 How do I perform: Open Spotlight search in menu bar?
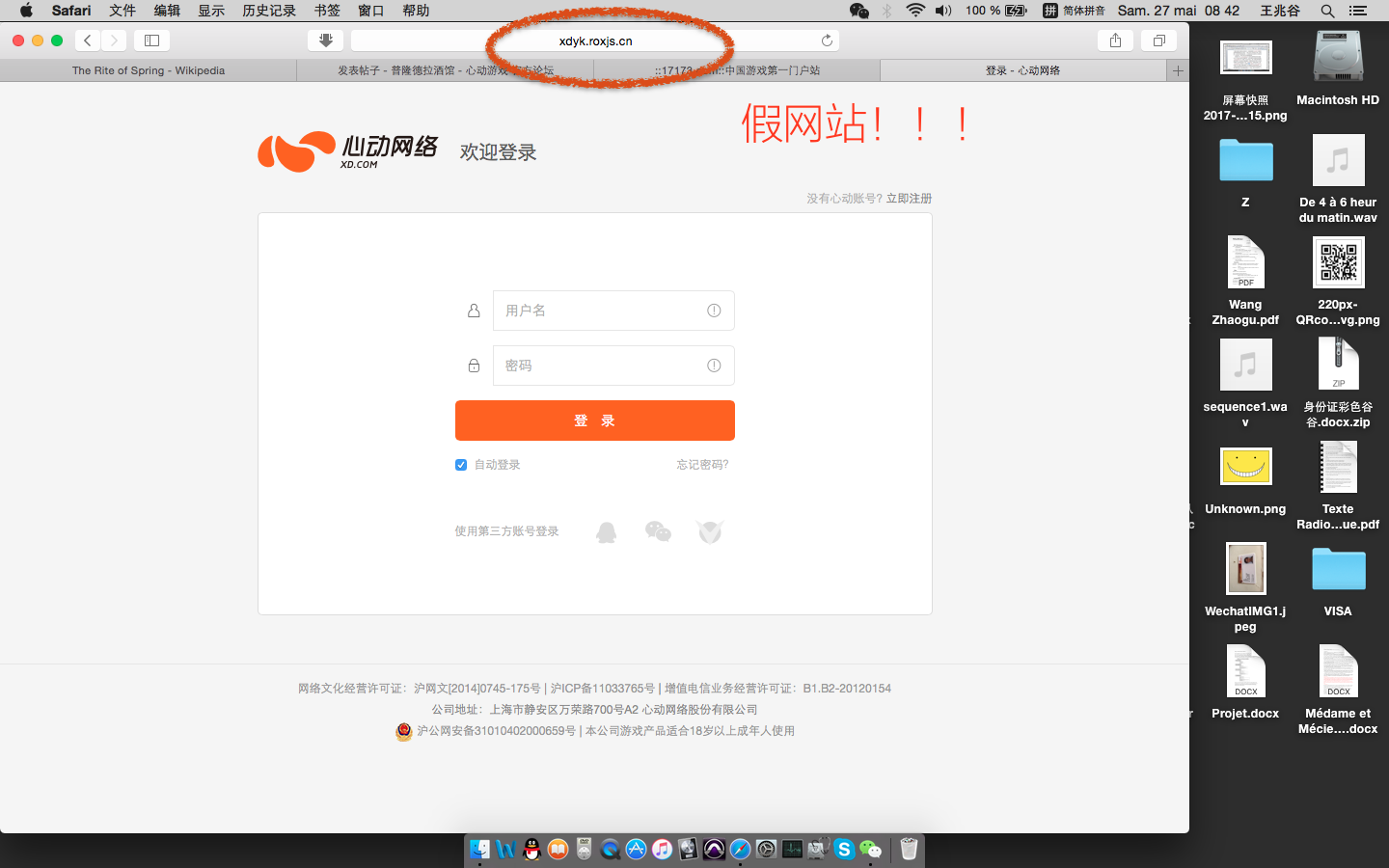coord(1327,11)
